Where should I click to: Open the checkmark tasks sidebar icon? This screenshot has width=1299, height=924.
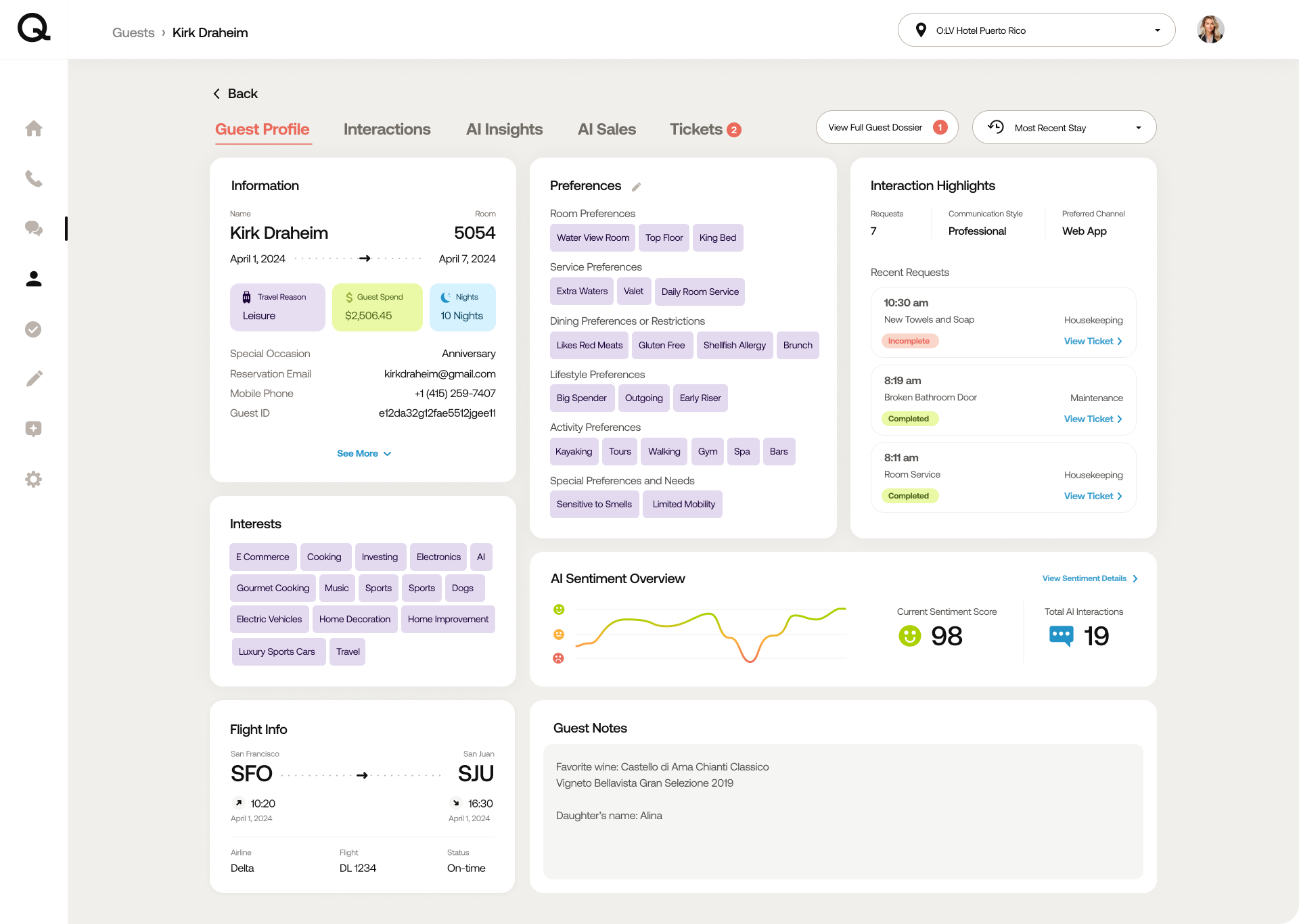(x=34, y=329)
